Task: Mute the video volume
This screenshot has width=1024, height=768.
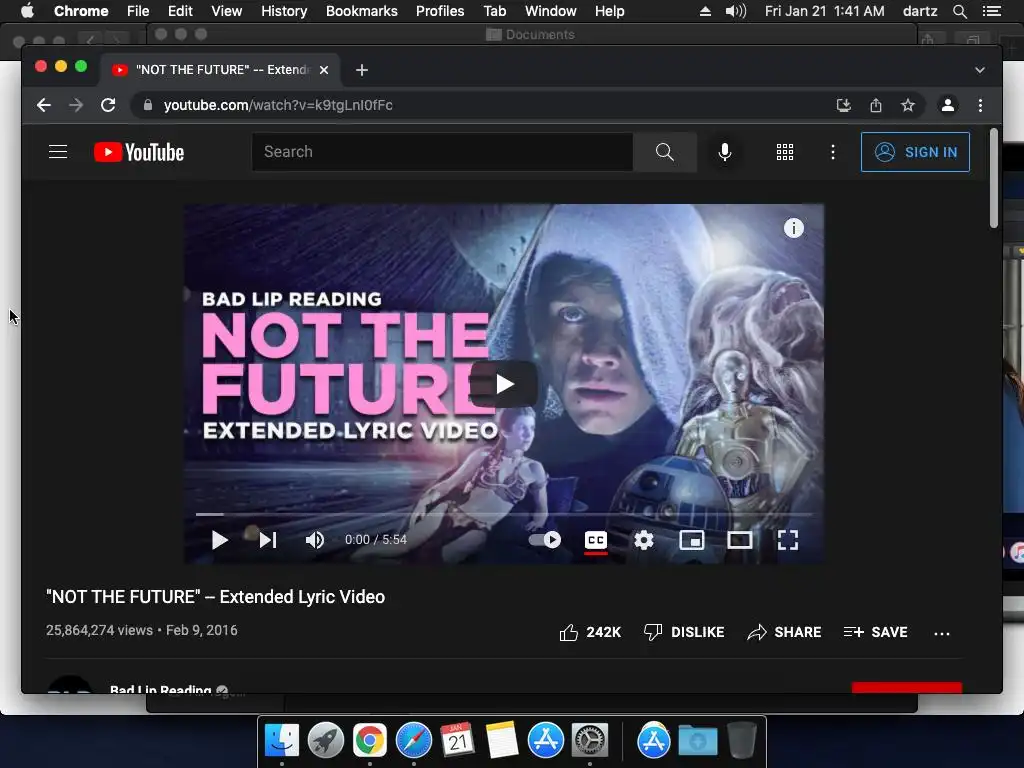Action: 315,540
